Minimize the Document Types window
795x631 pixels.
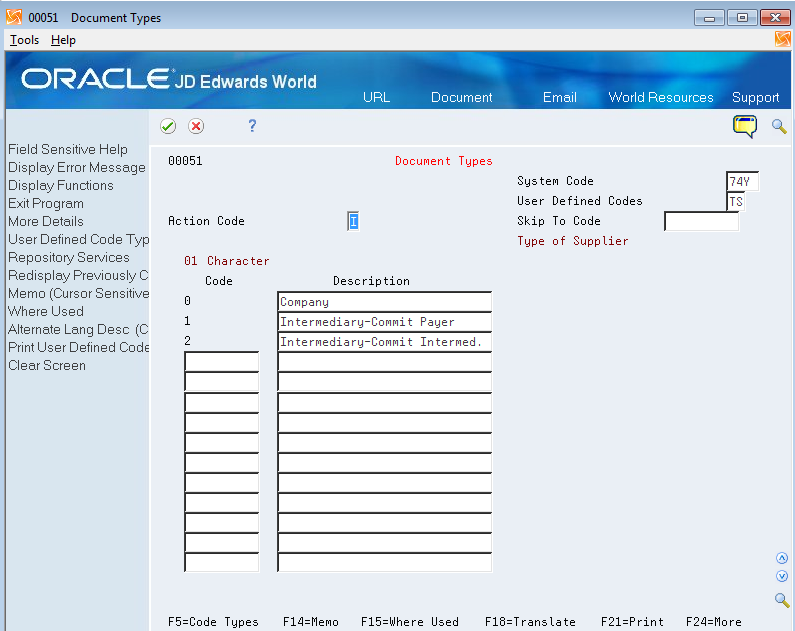pyautogui.click(x=709, y=18)
